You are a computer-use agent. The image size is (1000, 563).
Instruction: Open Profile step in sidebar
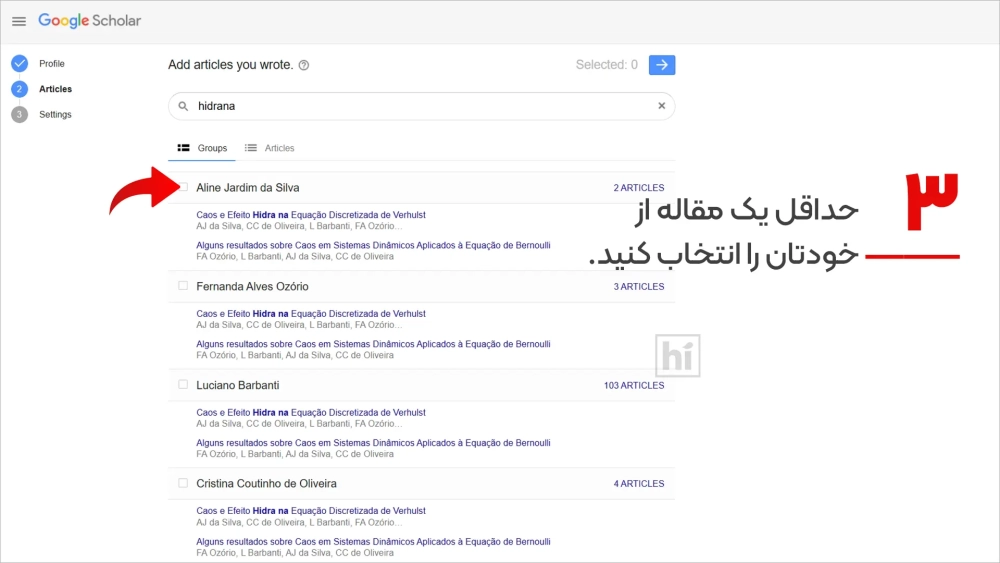[x=52, y=63]
